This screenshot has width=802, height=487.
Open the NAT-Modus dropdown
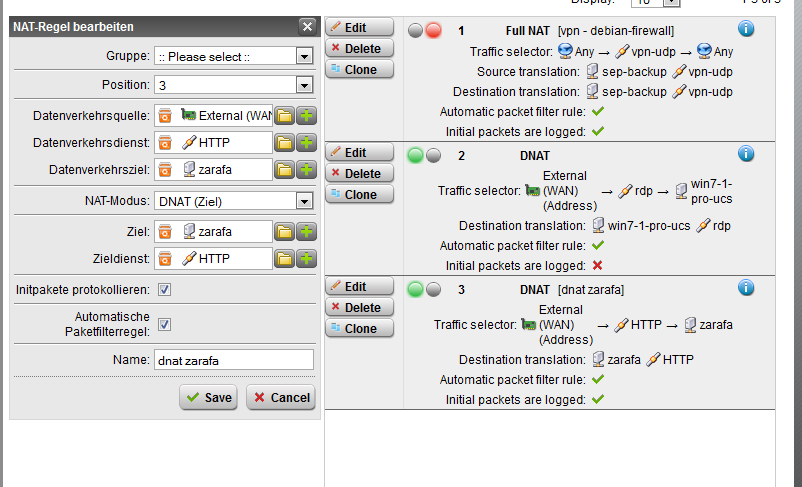304,201
